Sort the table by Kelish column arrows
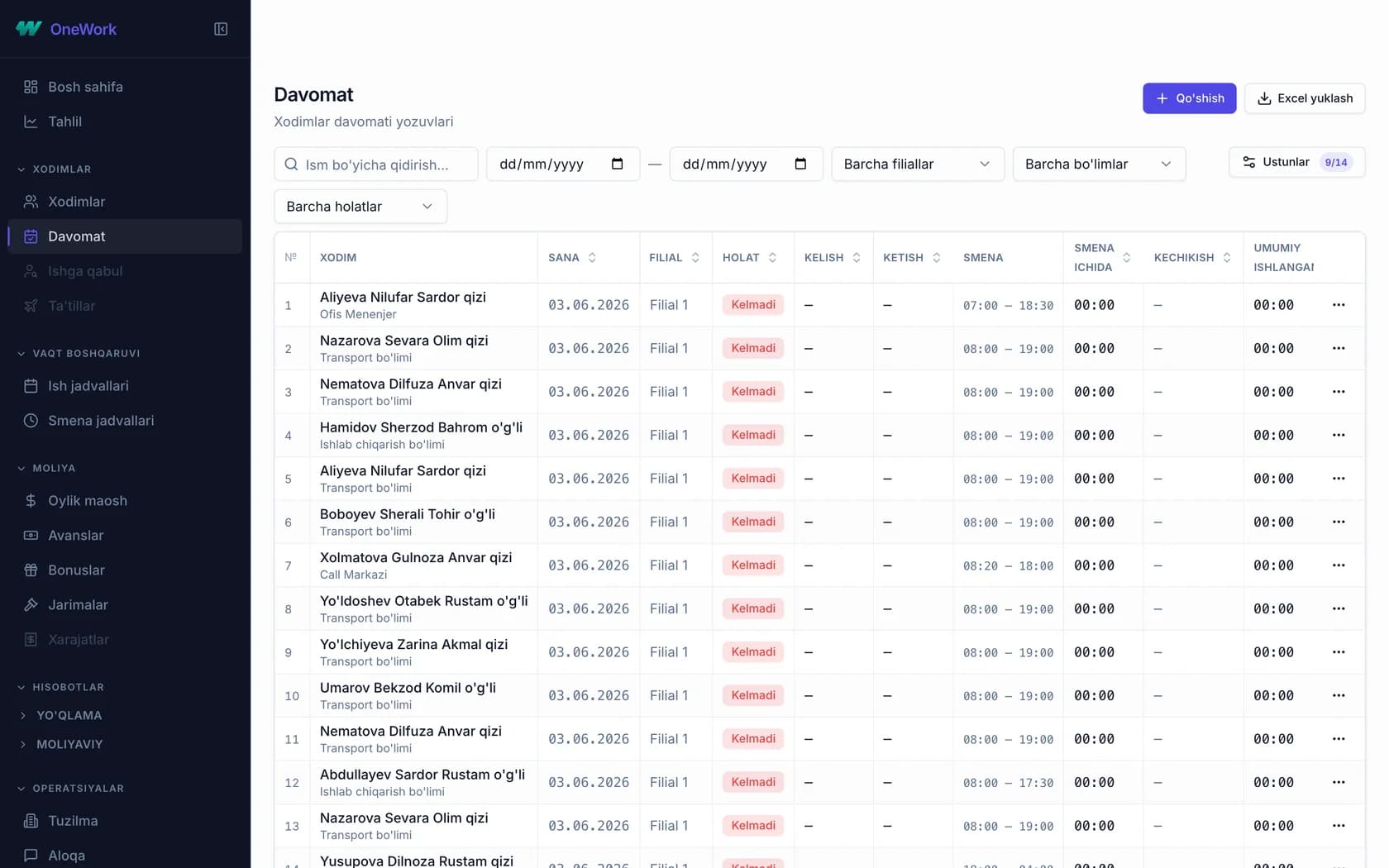Viewport: 1389px width, 868px height. click(x=857, y=258)
